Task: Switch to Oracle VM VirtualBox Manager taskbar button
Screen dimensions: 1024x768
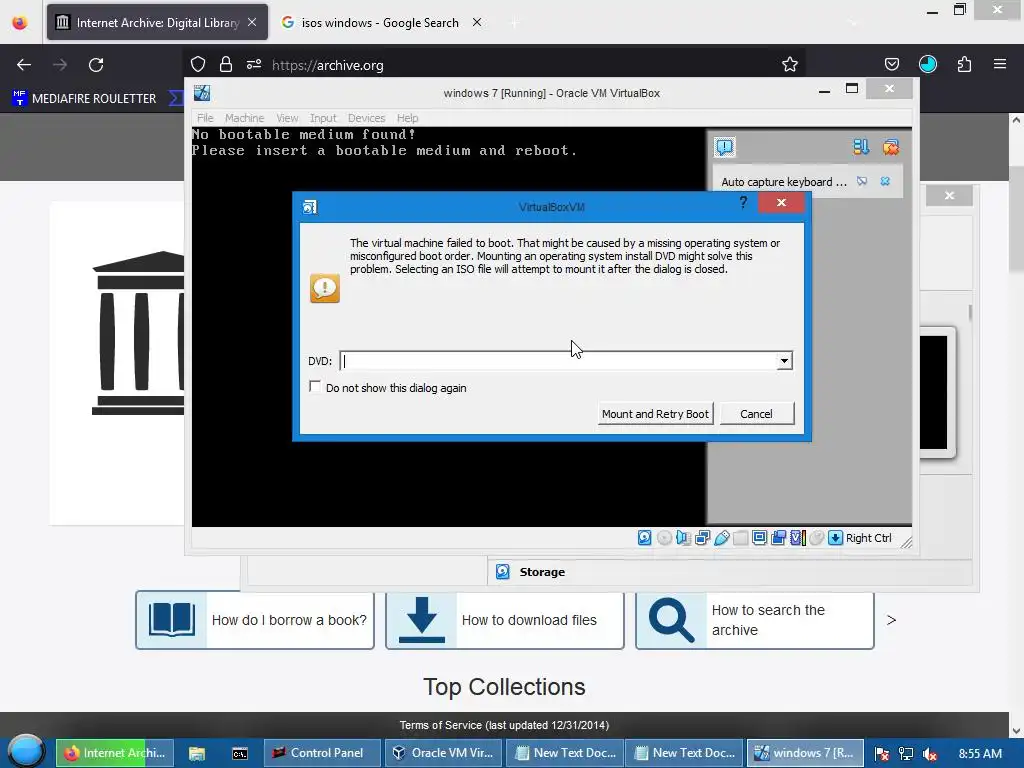Action: 442,752
